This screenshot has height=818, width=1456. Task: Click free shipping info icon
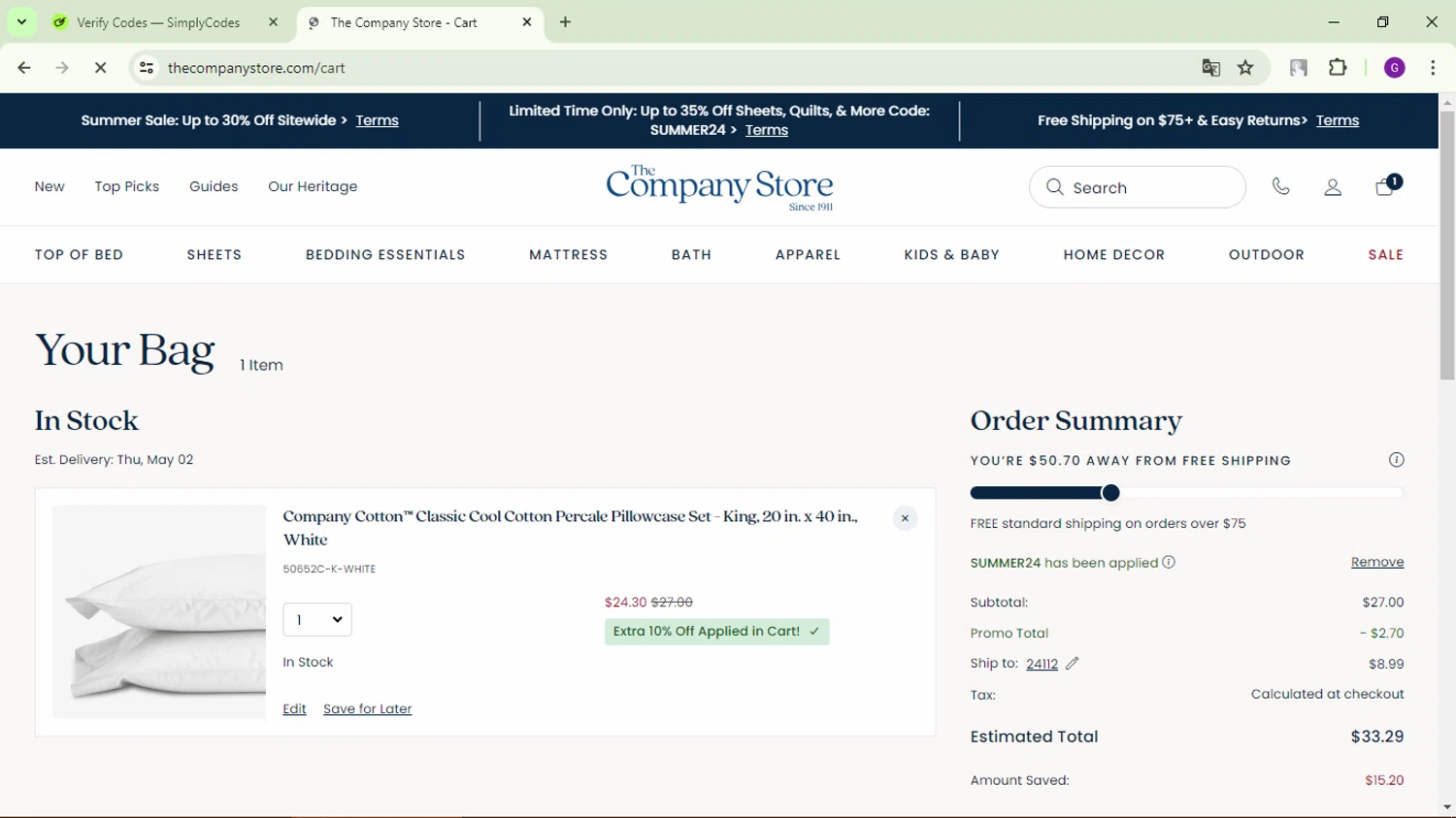[1396, 460]
